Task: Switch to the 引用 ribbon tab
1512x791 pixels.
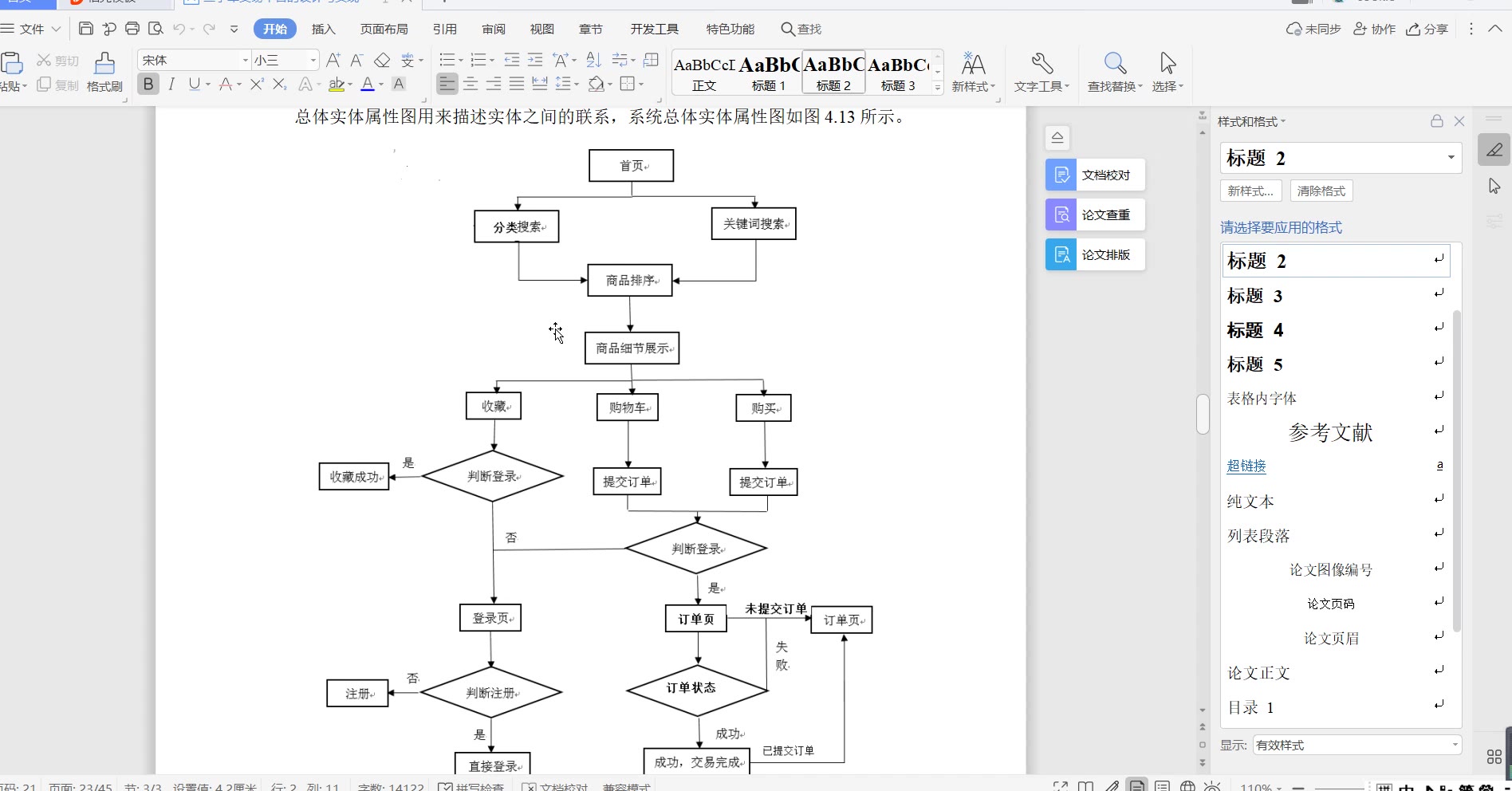Action: tap(444, 29)
